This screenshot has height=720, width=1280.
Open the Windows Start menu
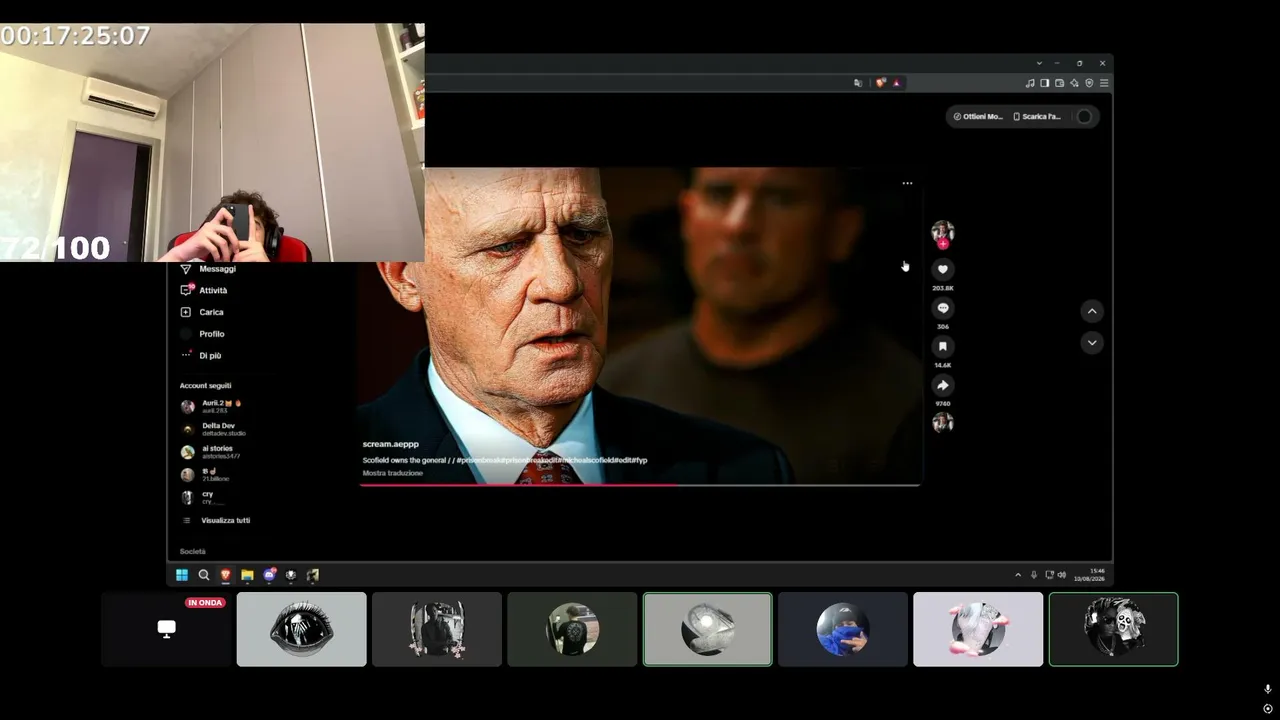click(x=182, y=575)
